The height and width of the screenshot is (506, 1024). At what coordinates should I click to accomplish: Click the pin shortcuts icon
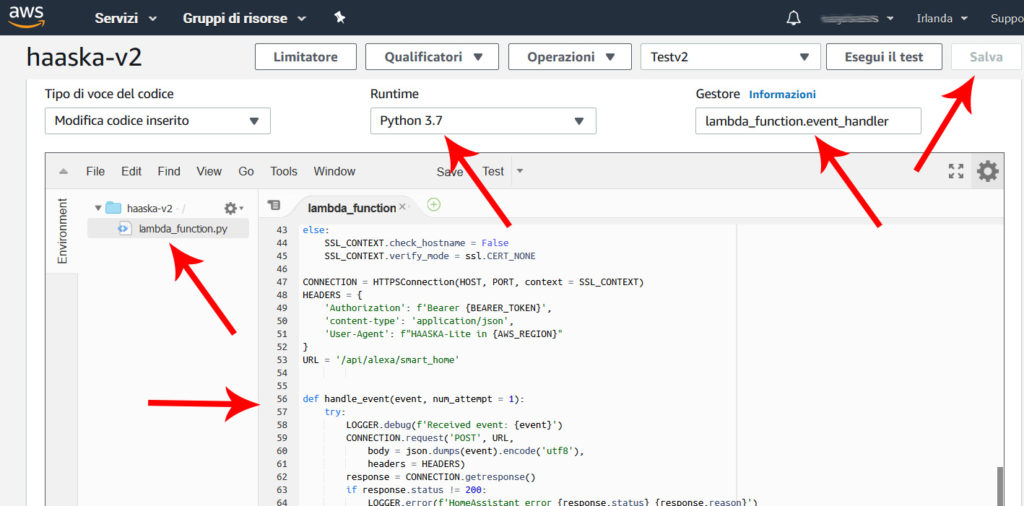tap(340, 18)
